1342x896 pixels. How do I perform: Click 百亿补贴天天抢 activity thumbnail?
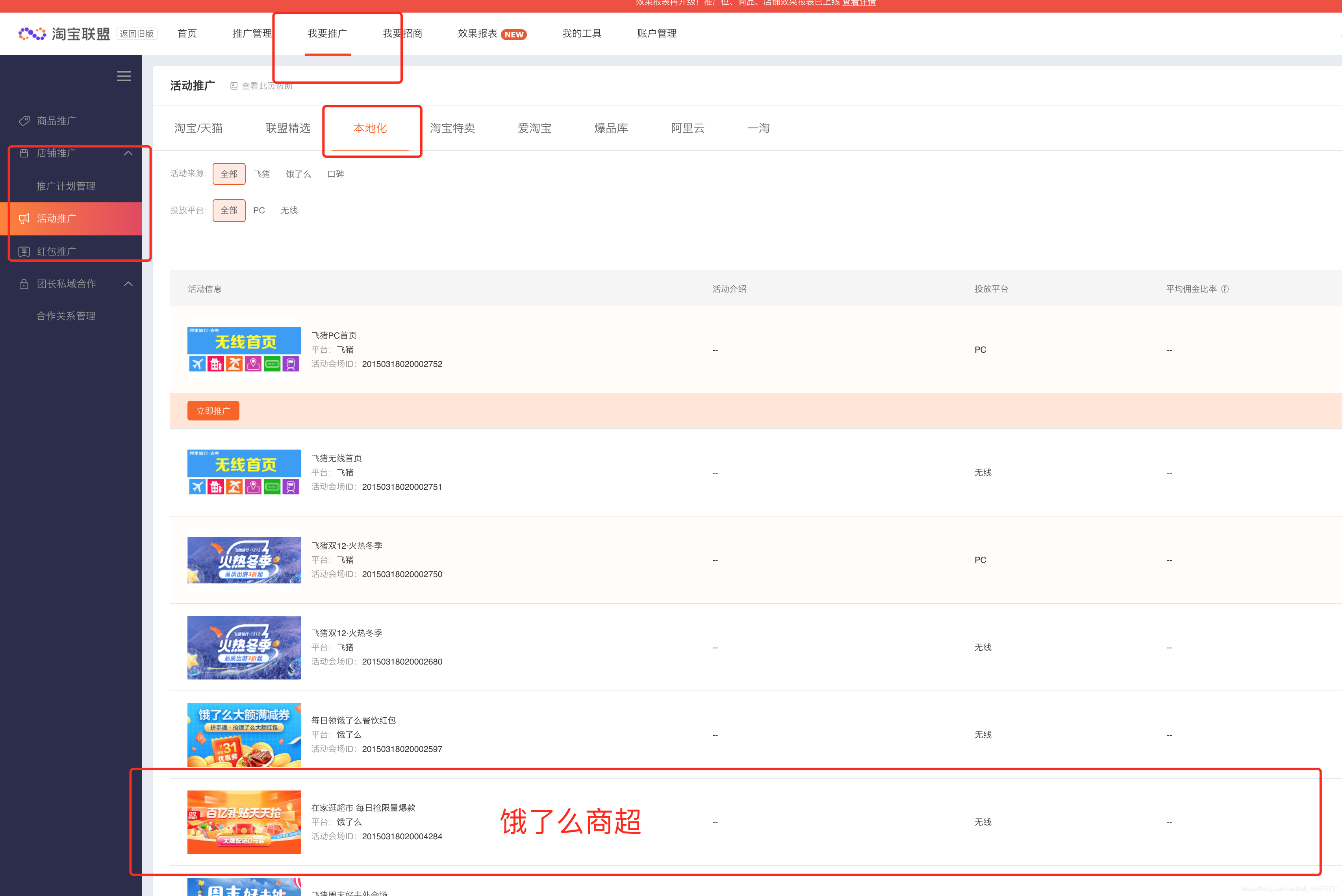click(x=244, y=822)
